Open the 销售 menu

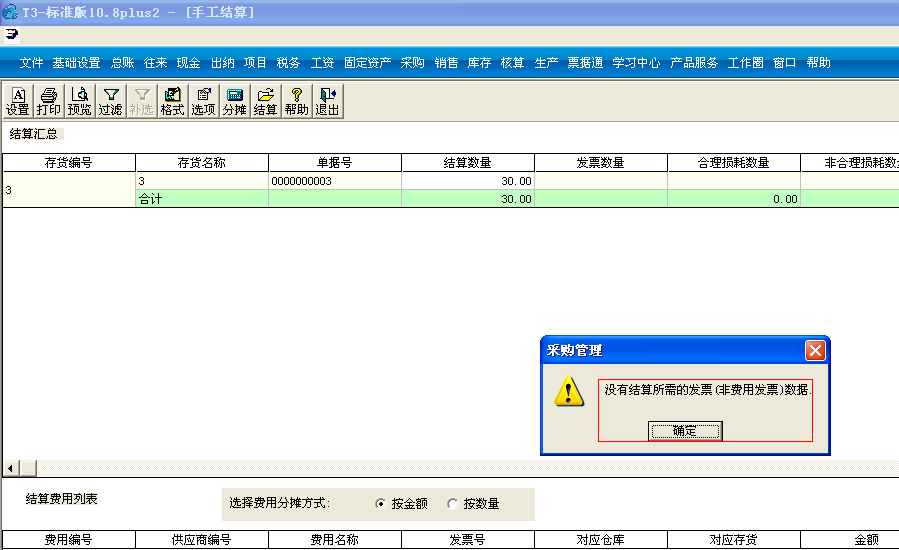(446, 63)
